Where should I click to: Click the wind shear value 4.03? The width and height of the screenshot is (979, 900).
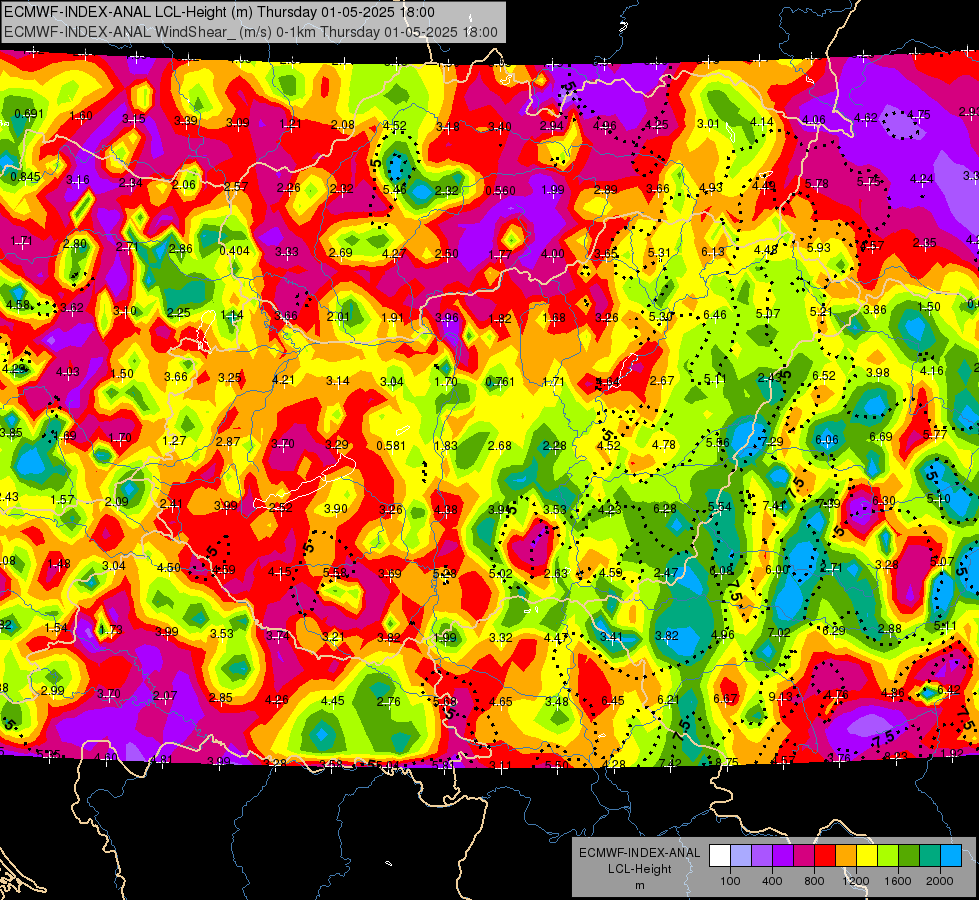(67, 372)
